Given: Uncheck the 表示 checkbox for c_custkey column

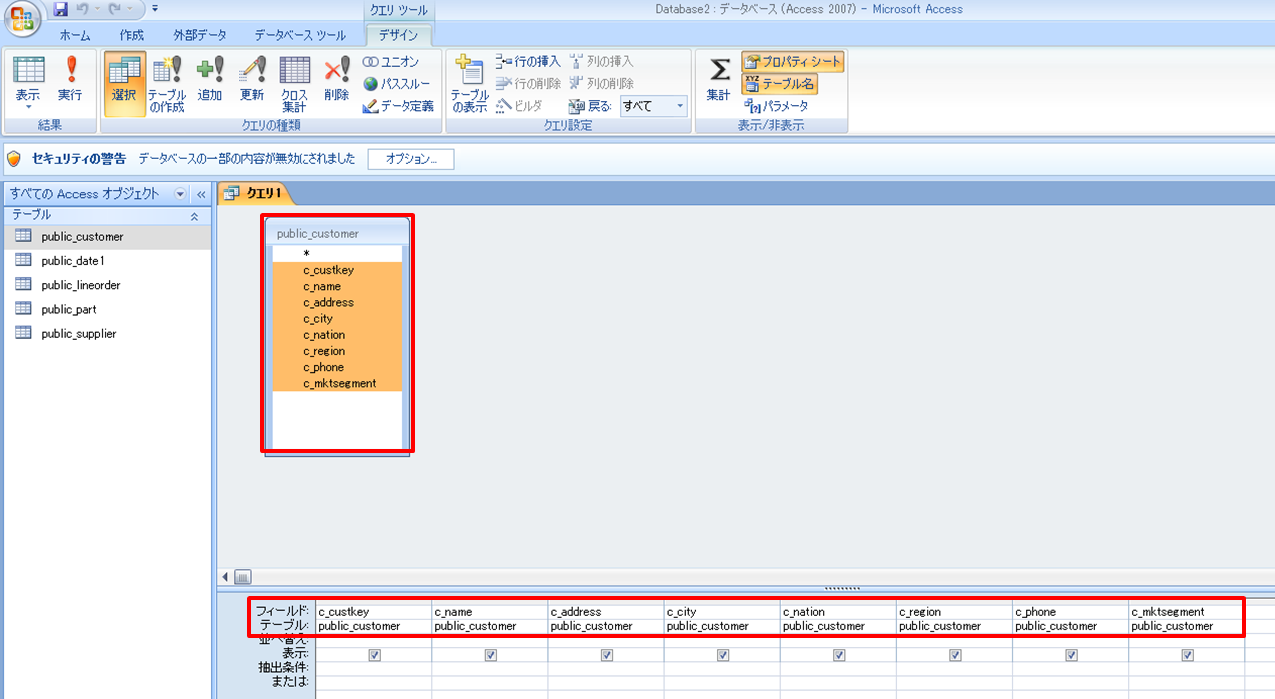Looking at the screenshot, I should (x=374, y=655).
